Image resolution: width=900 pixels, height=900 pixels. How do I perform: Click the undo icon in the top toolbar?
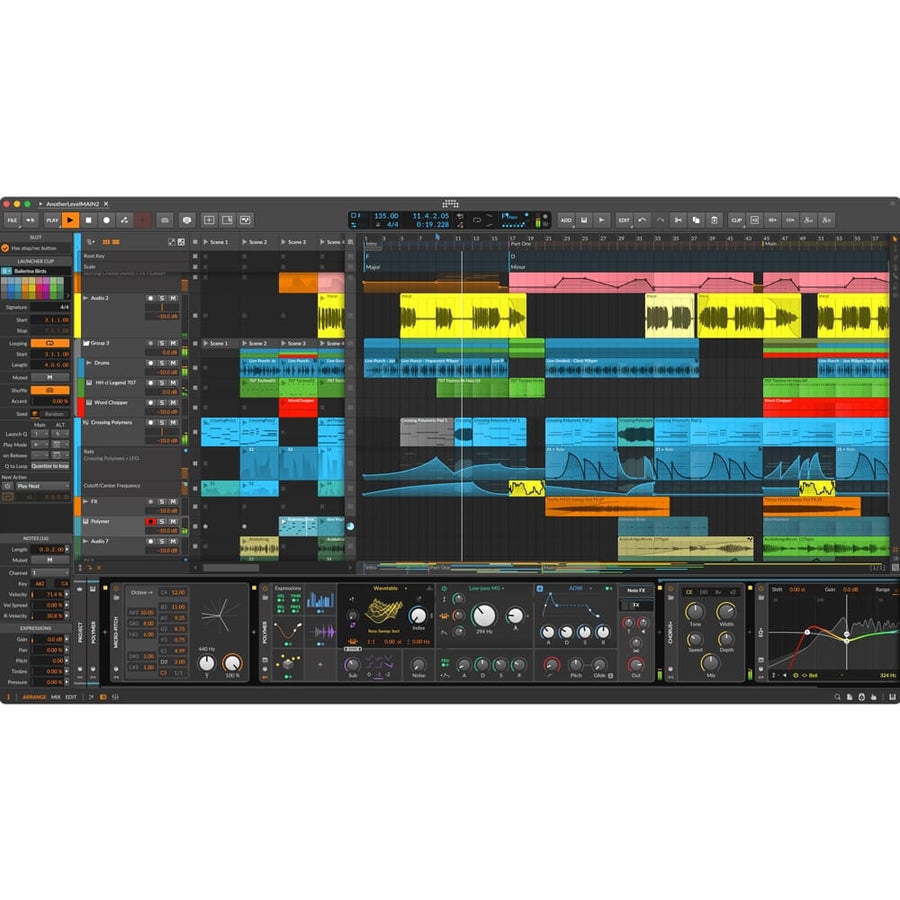[641, 220]
